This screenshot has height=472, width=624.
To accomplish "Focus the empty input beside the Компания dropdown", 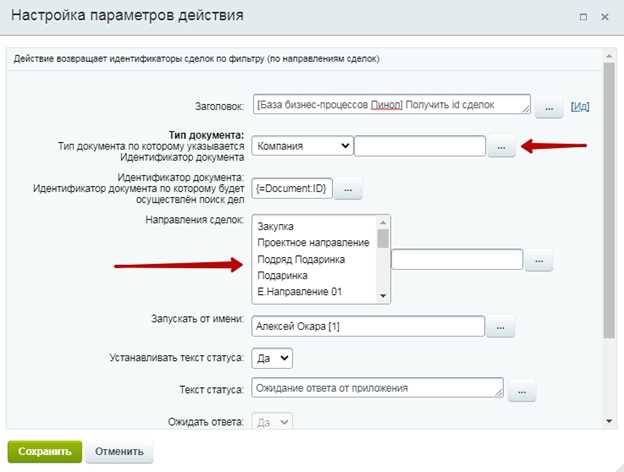I will coord(420,146).
